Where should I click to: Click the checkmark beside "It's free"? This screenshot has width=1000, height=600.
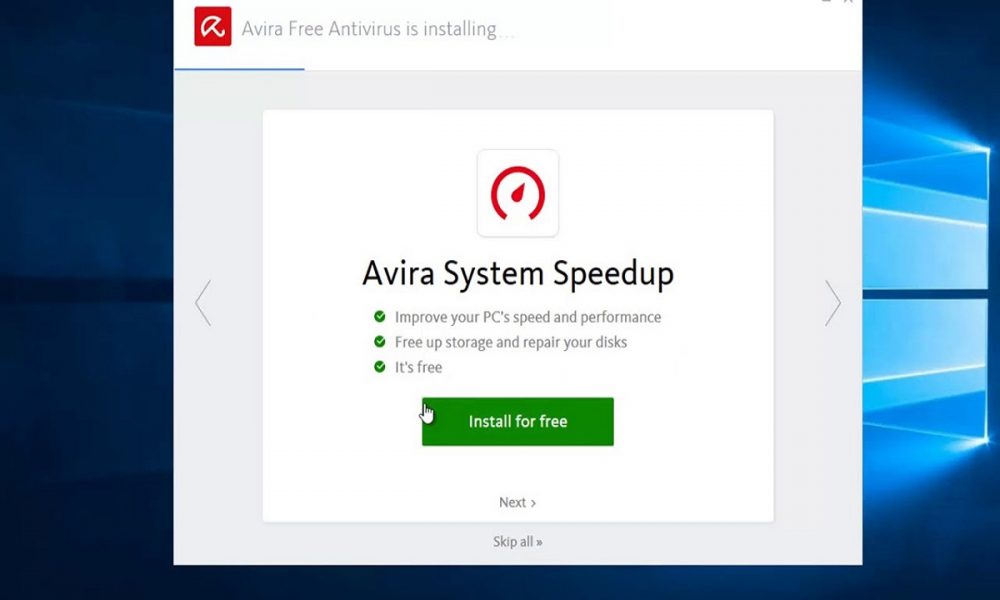coord(381,367)
